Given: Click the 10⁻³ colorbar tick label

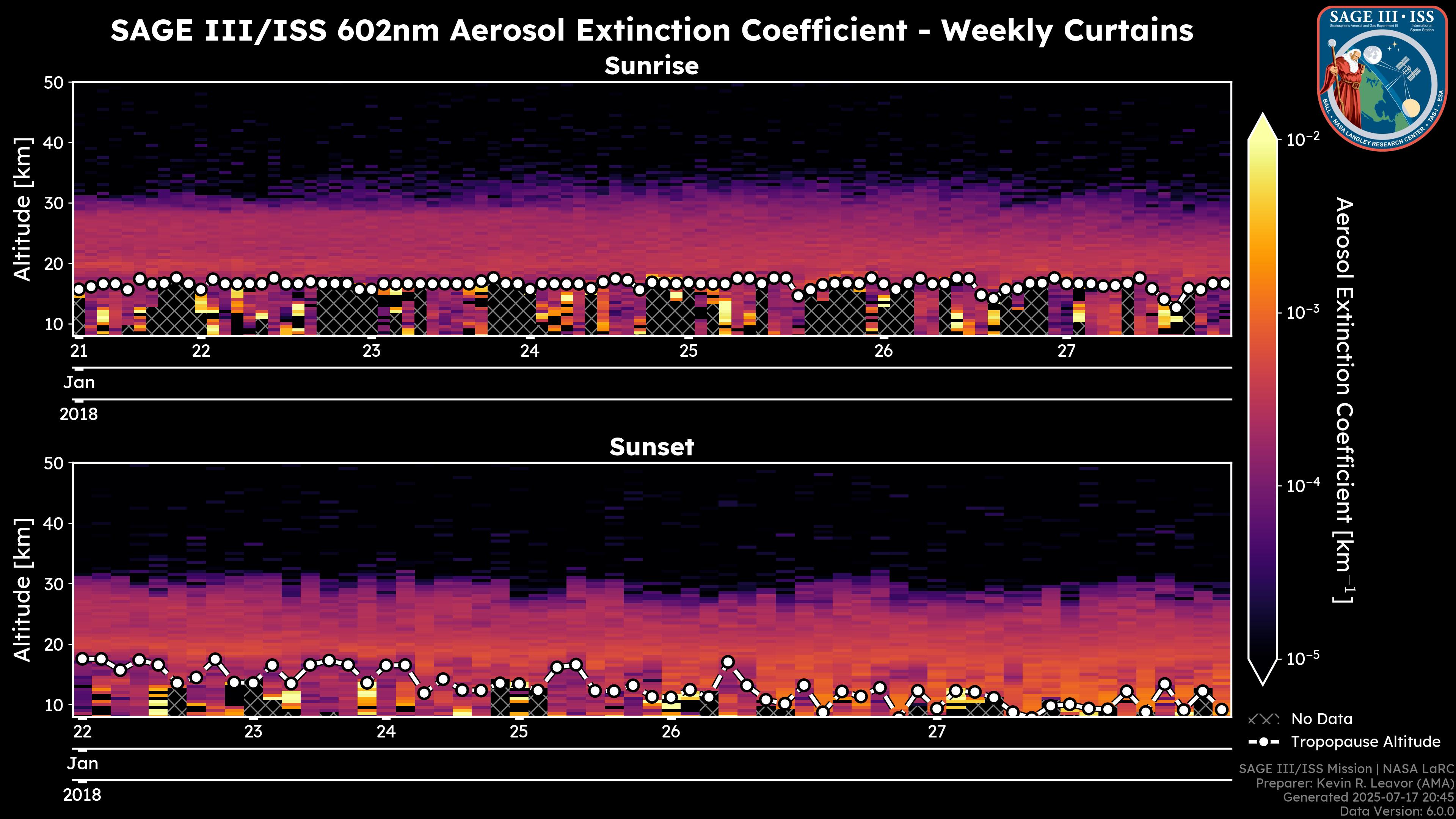Looking at the screenshot, I should tap(1304, 312).
